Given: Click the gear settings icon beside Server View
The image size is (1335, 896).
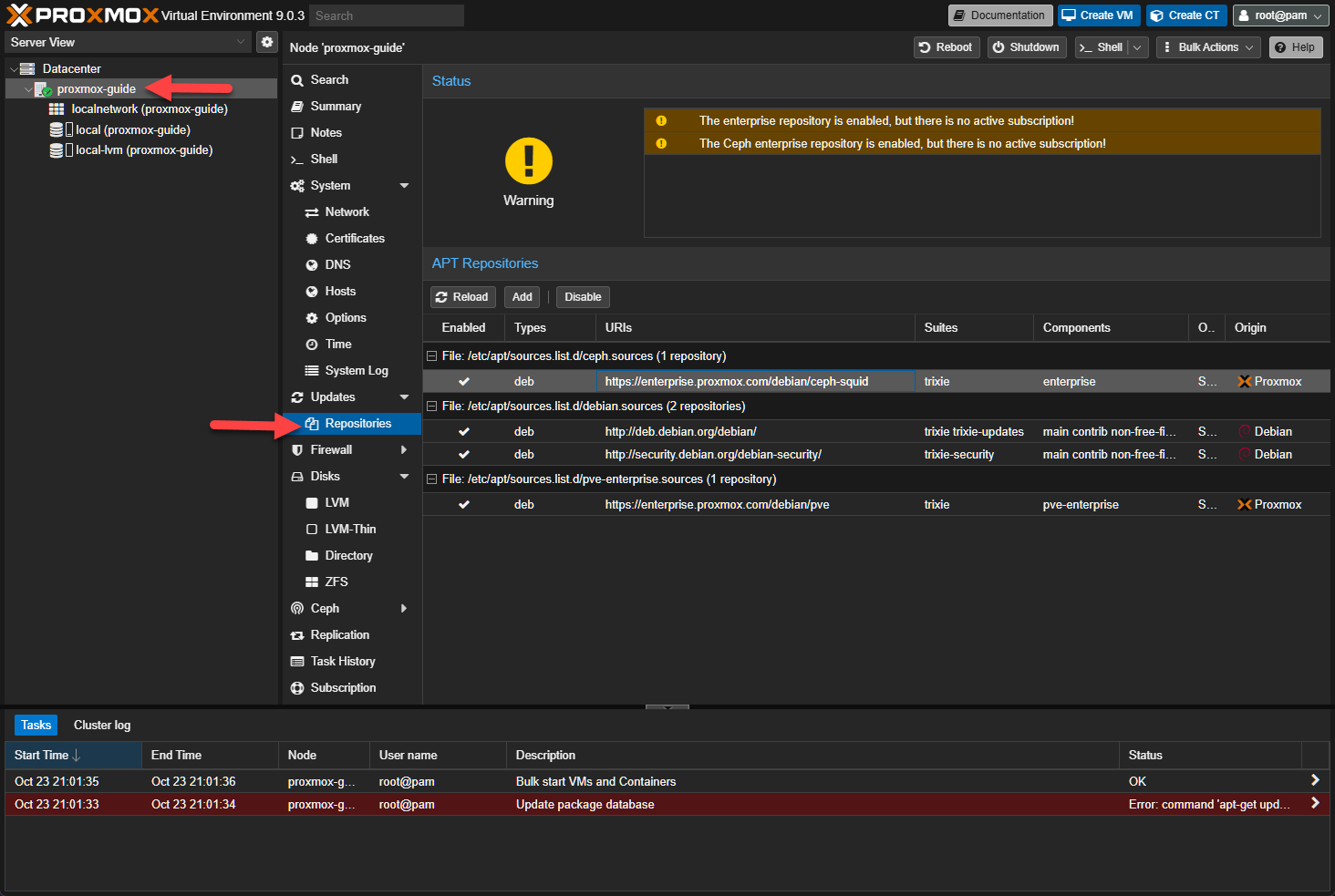Looking at the screenshot, I should [267, 42].
